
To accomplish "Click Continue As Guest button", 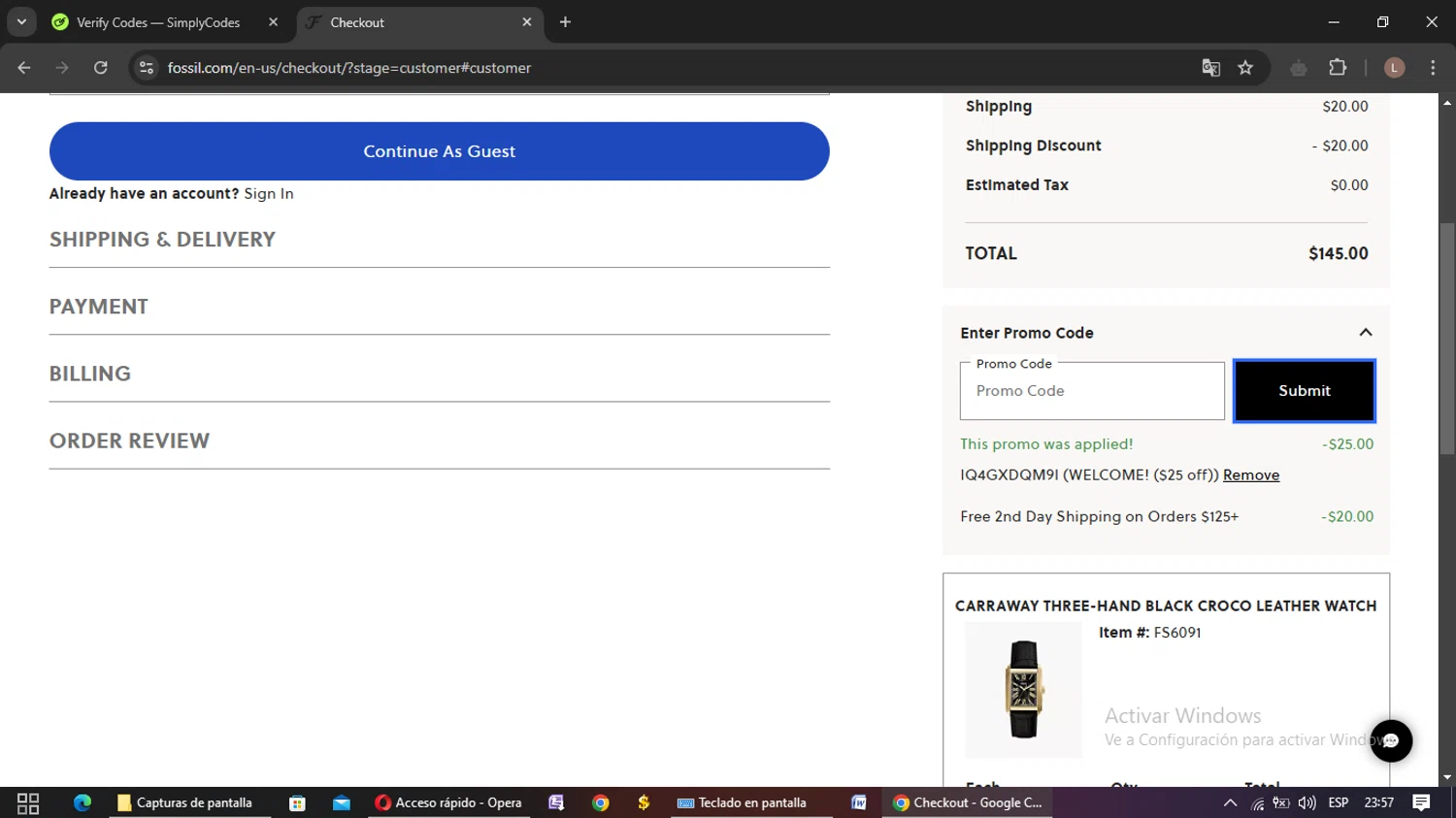I will (440, 151).
